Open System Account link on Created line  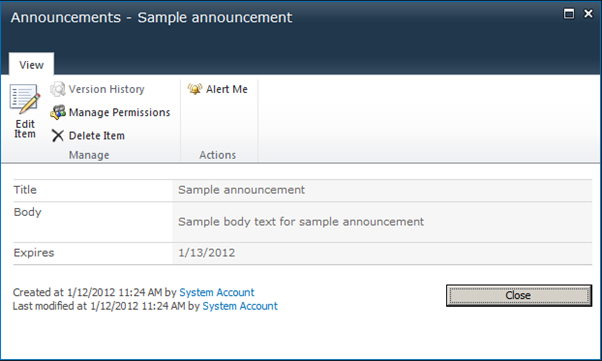click(x=217, y=292)
